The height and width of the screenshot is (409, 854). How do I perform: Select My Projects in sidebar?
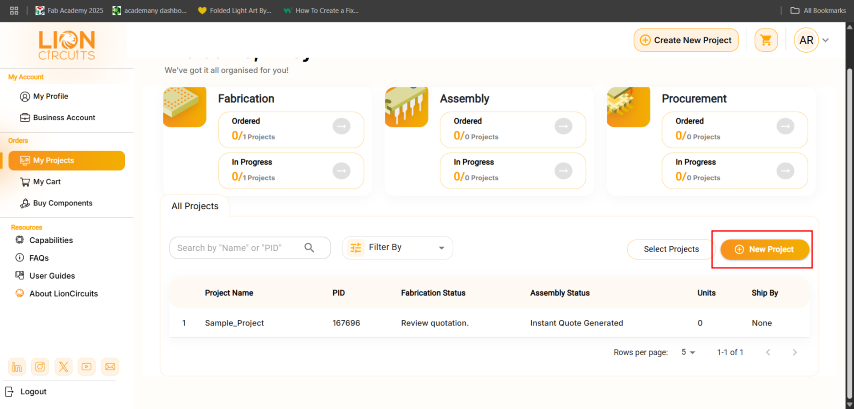66,161
